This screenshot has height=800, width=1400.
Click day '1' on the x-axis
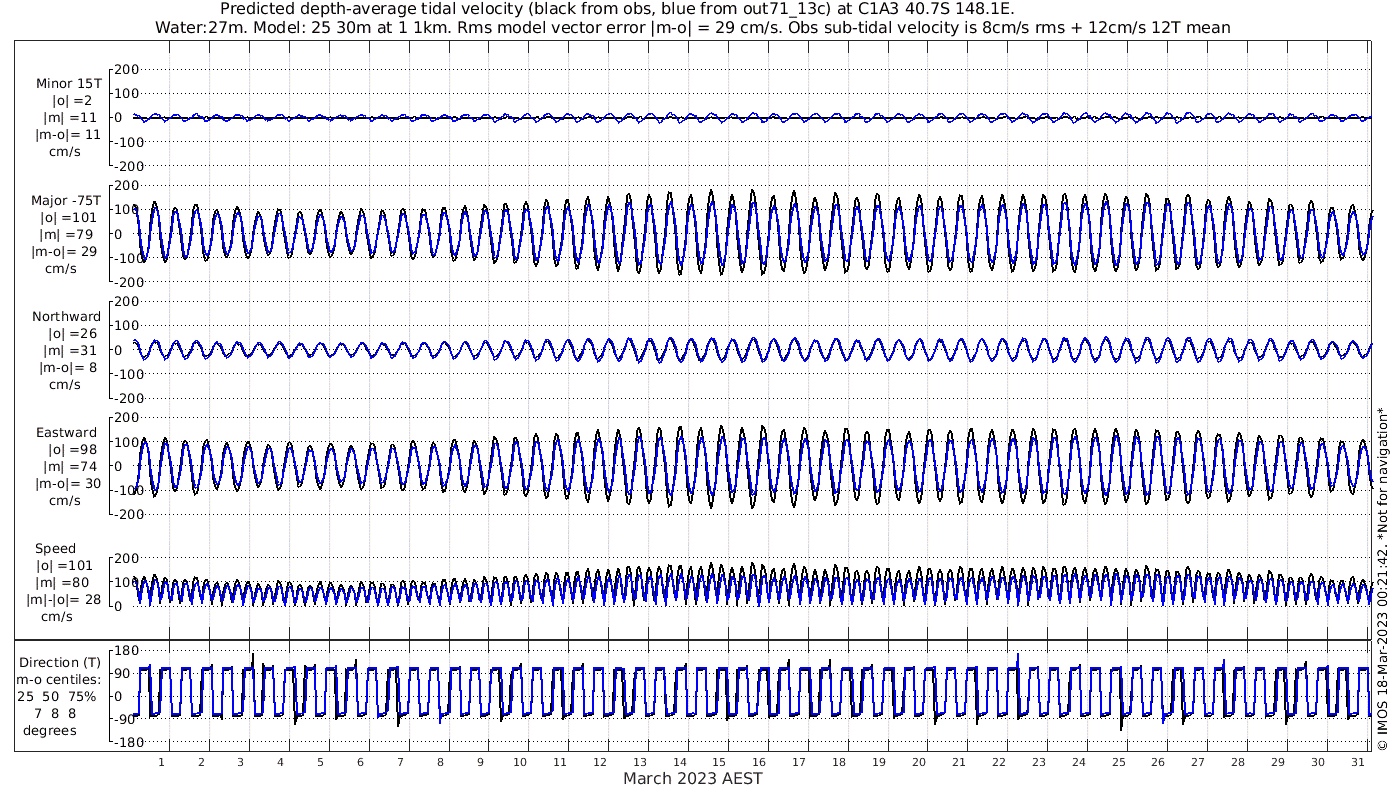tap(161, 762)
